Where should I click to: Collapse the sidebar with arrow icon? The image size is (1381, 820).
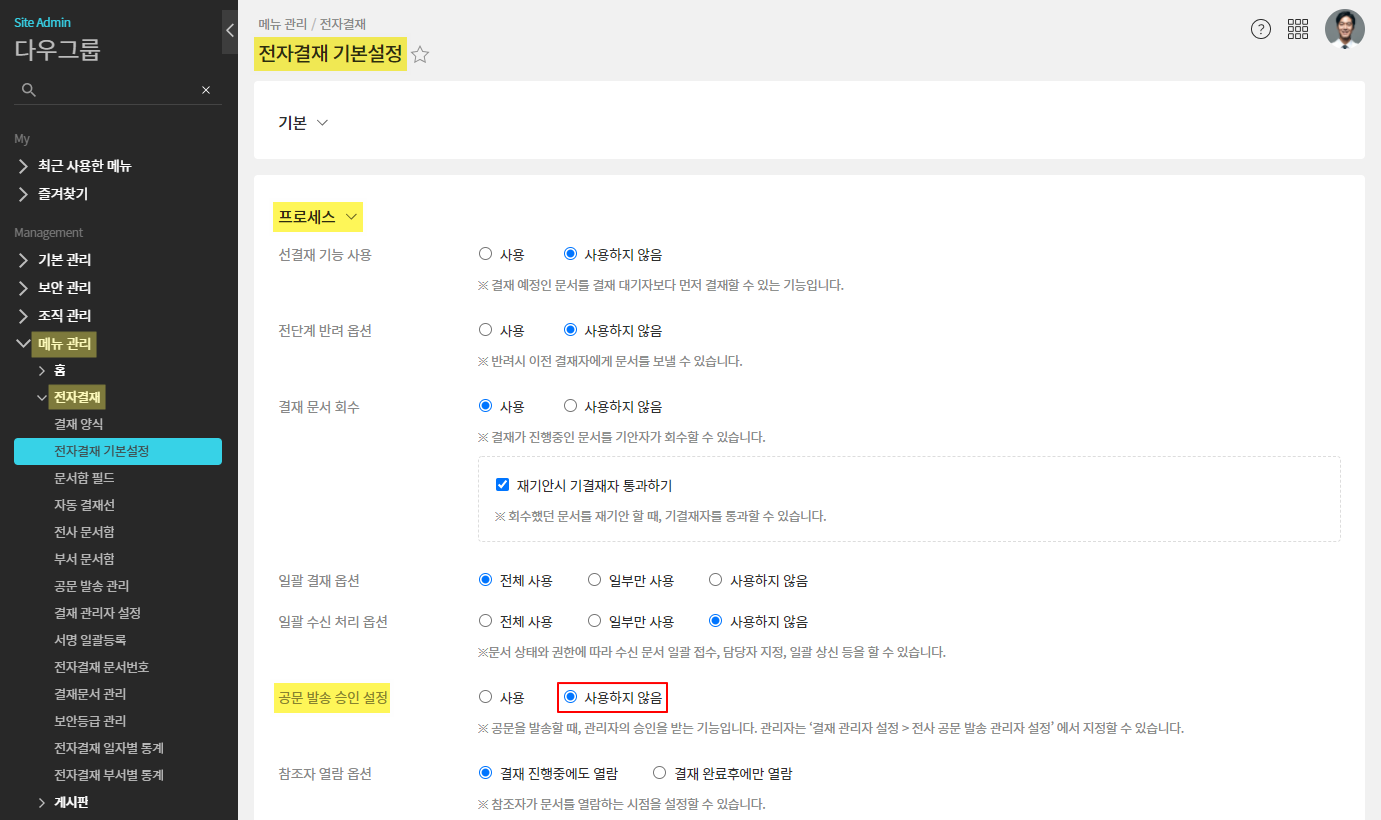pyautogui.click(x=229, y=30)
